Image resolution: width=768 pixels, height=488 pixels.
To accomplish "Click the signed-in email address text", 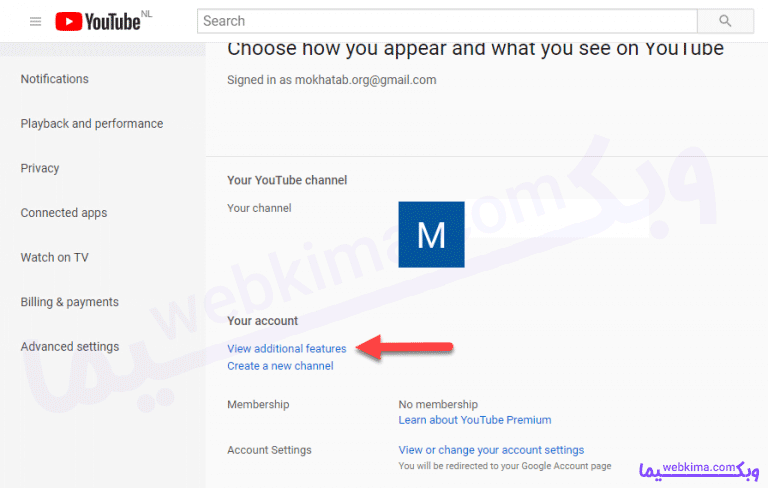I will 365,80.
